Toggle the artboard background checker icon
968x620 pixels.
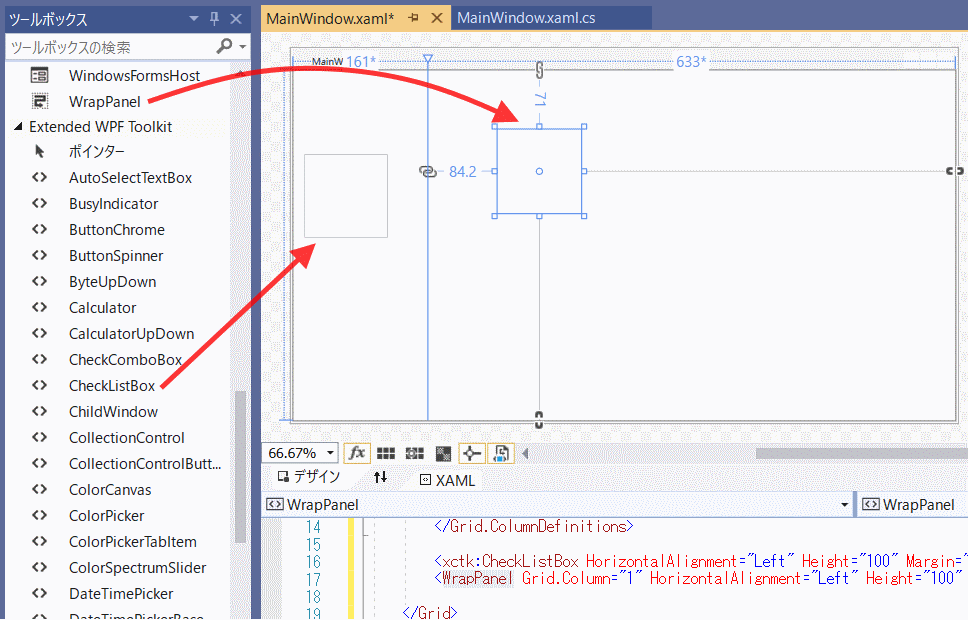pyautogui.click(x=443, y=454)
